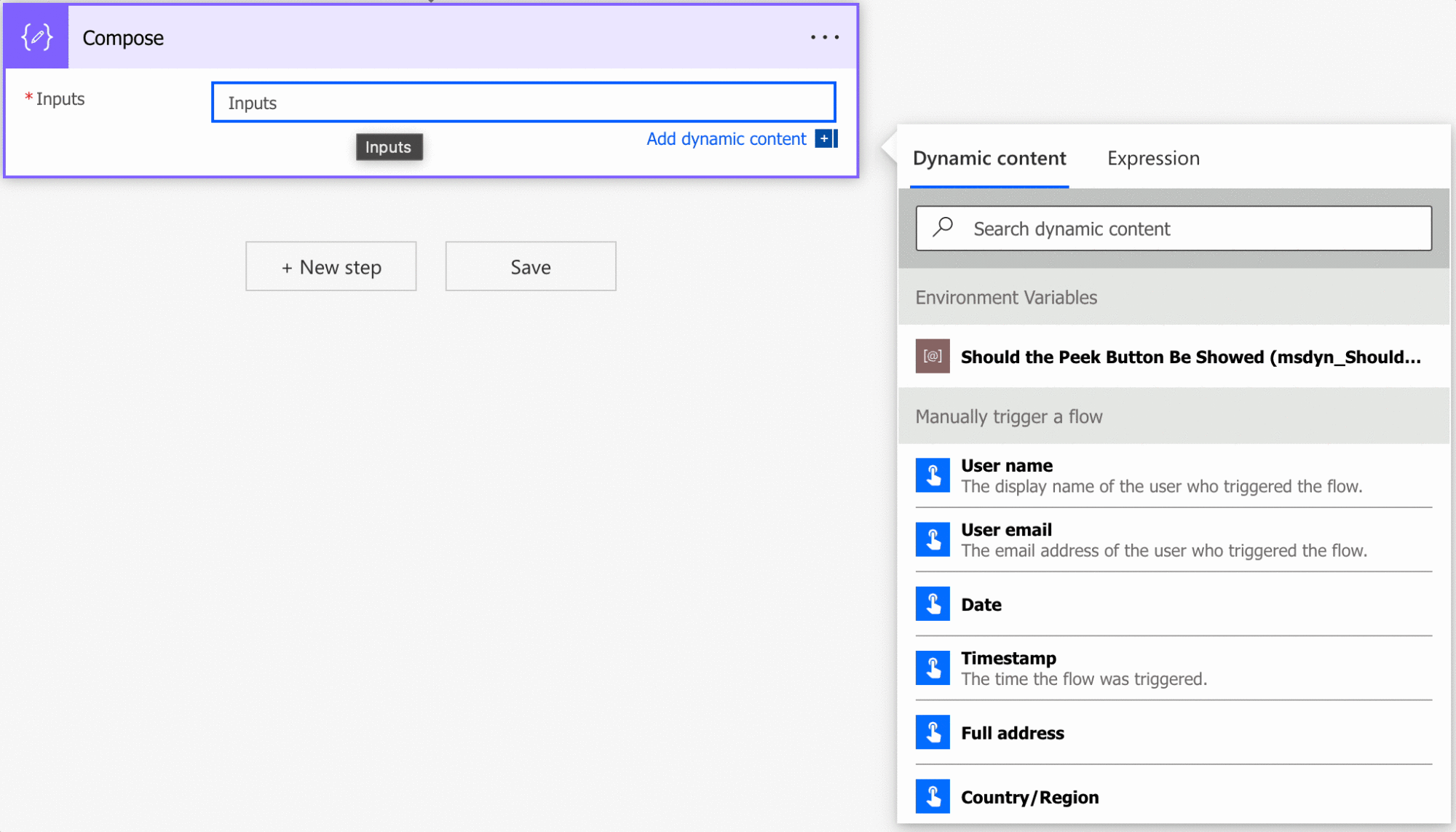
Task: Click the Add dynamic content link
Action: (x=726, y=138)
